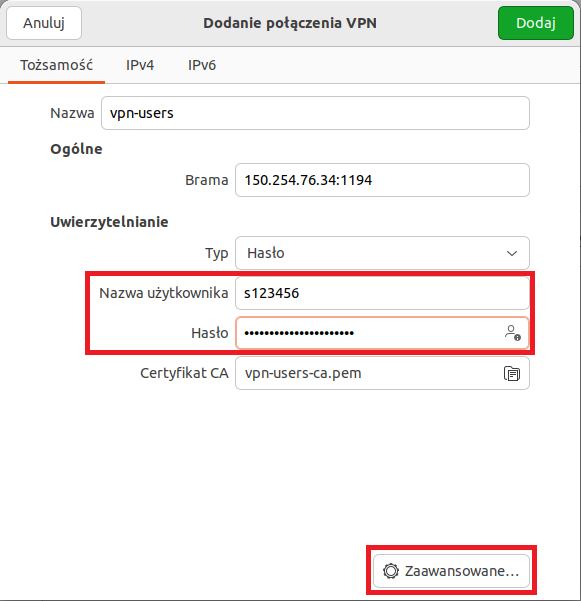Click inside the masked Hasło password field

pos(382,333)
